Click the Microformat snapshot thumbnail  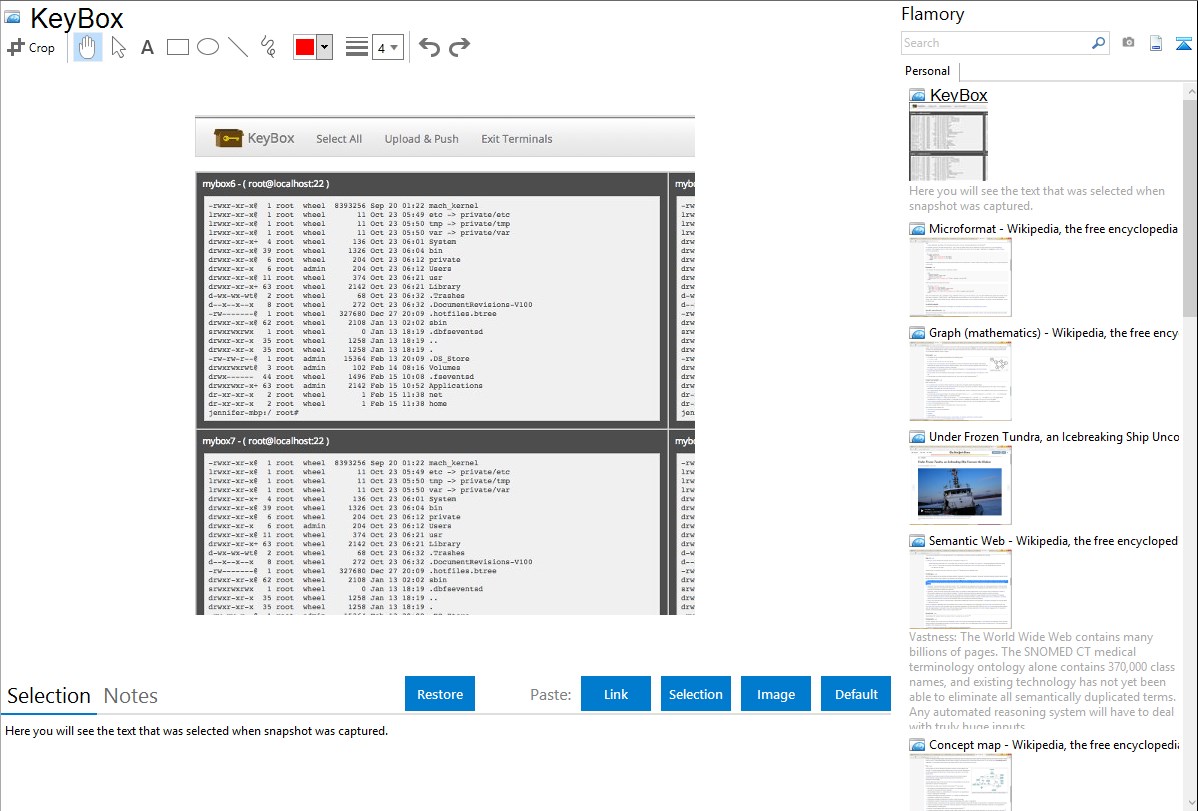pos(960,277)
